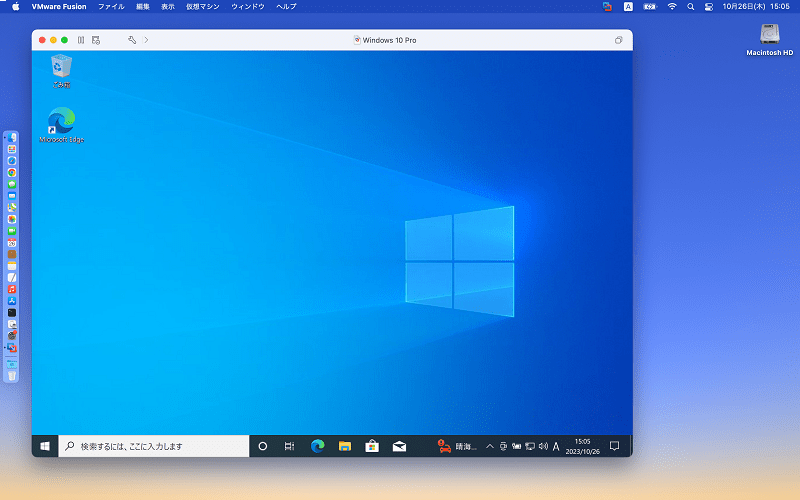Open VMware Fusion in the Dock
Screen dimensions: 800x500
pos(12,348)
